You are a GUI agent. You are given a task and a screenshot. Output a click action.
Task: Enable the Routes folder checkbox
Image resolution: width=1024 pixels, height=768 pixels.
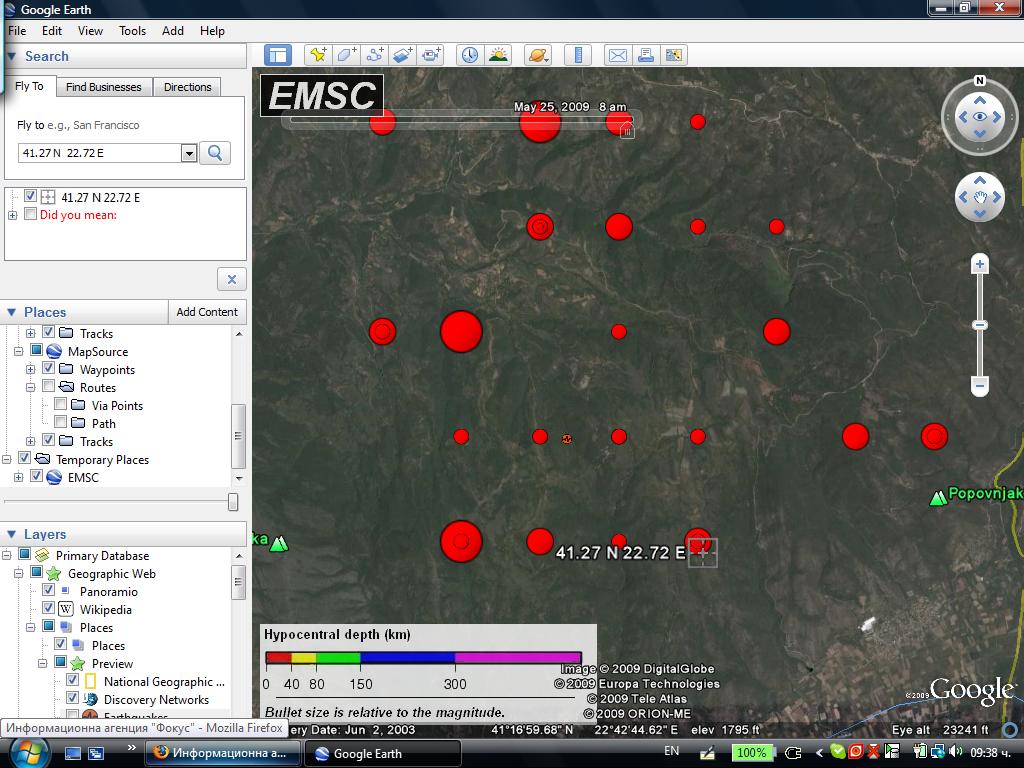coord(48,387)
